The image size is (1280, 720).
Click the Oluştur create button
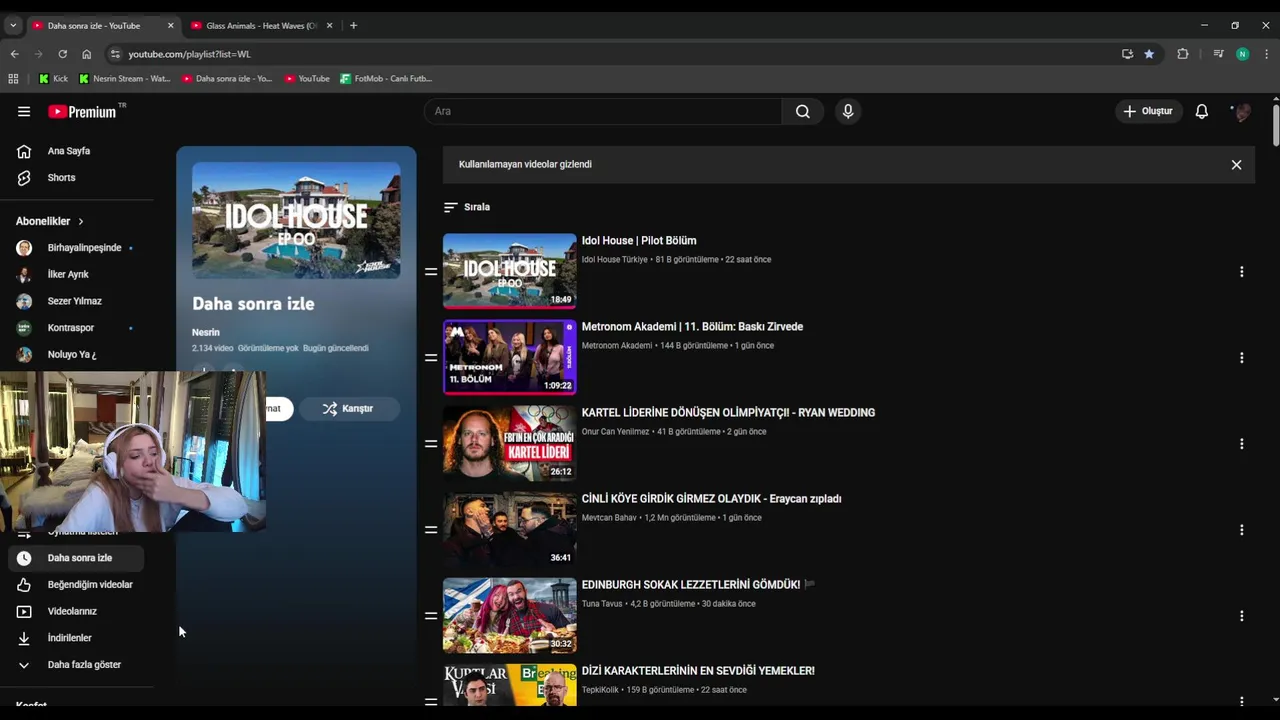click(1149, 111)
